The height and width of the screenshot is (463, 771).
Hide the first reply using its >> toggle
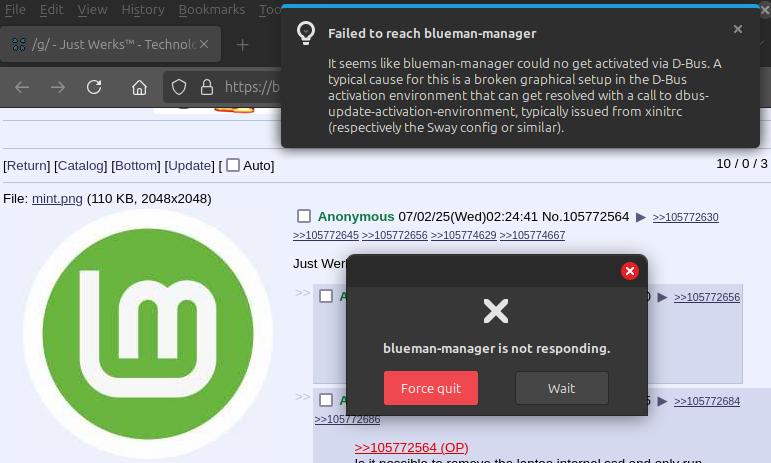302,293
